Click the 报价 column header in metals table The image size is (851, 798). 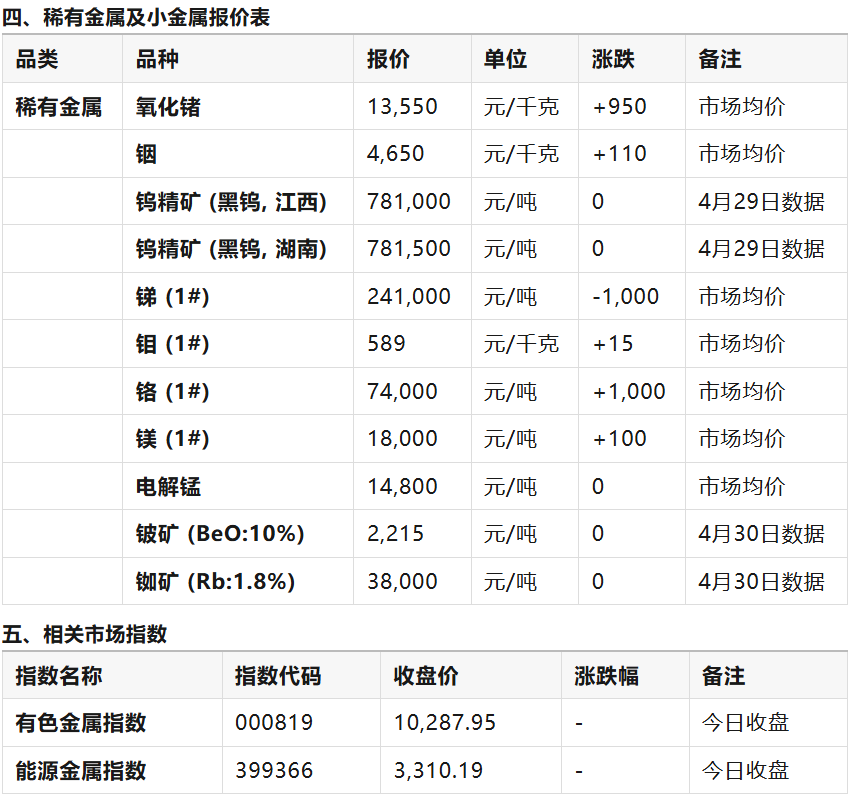[x=388, y=59]
